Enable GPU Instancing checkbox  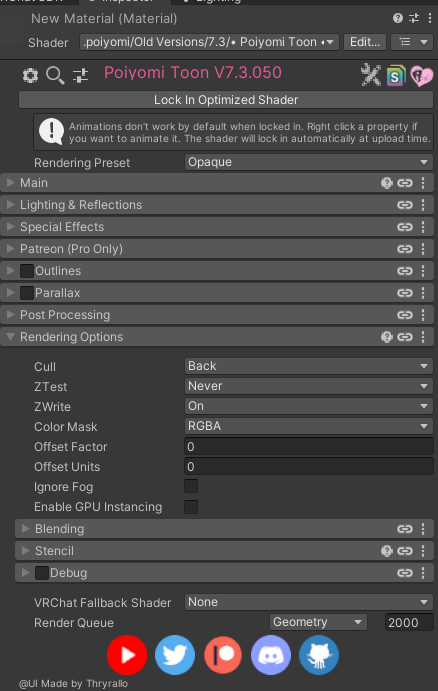click(x=191, y=507)
